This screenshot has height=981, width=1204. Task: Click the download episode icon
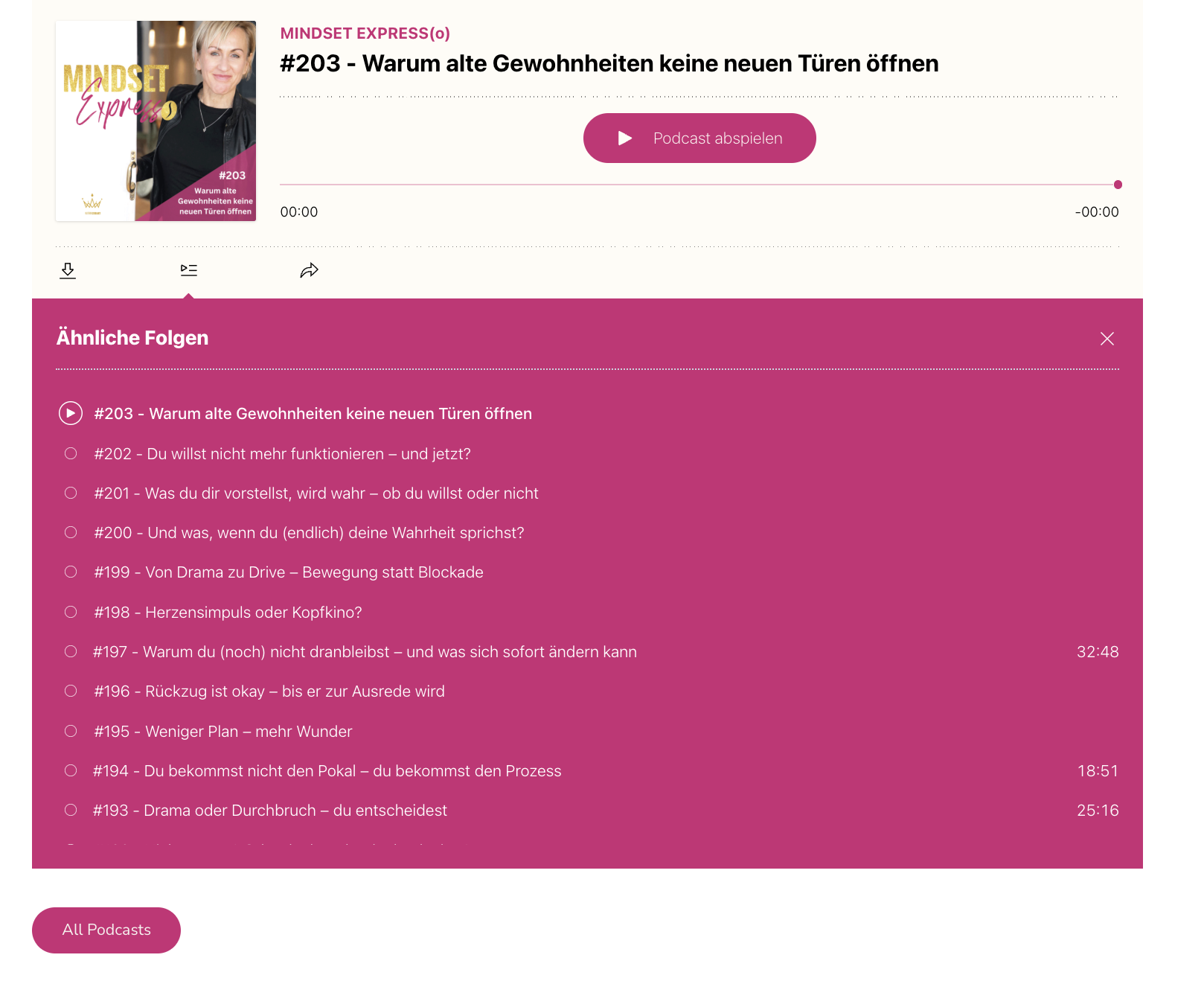68,270
